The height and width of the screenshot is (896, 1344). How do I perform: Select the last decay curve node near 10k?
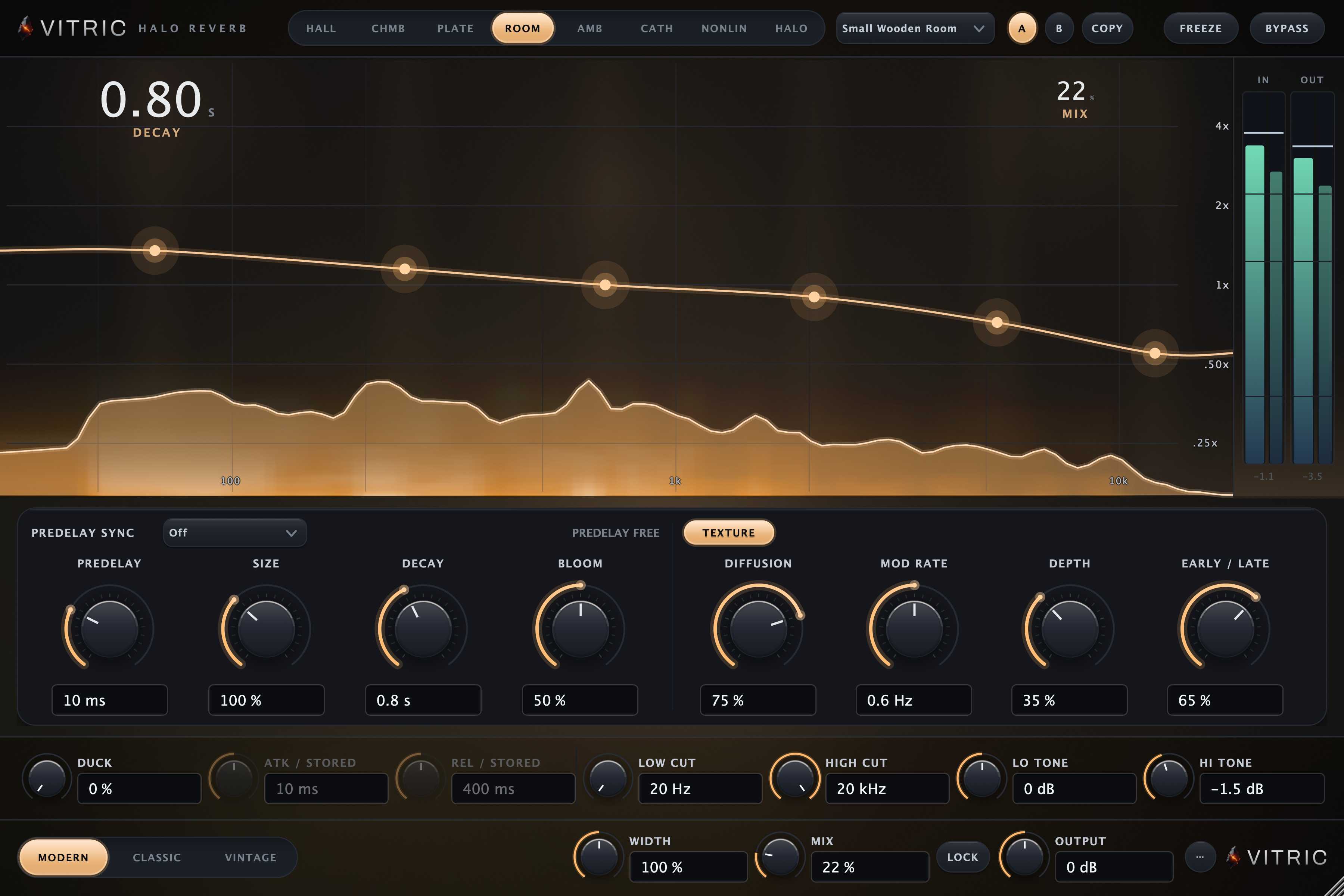click(1155, 353)
